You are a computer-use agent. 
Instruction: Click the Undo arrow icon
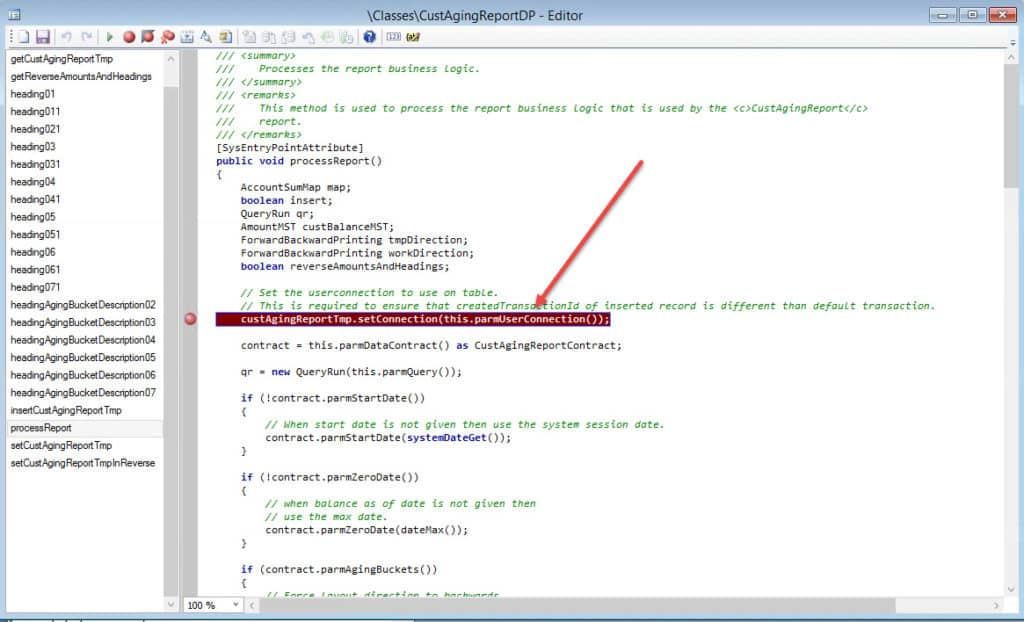66,37
